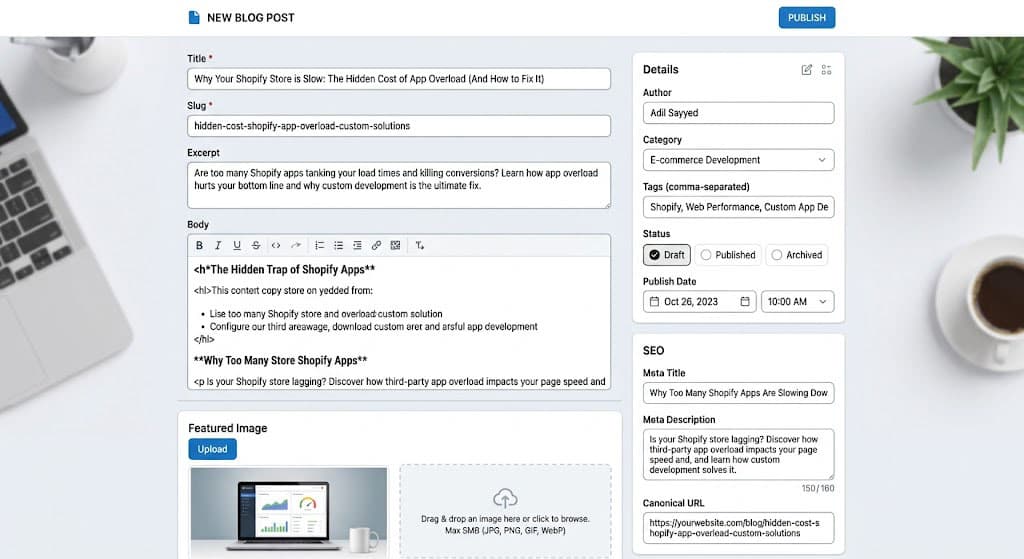
Task: Select the Draft status option
Action: pyautogui.click(x=667, y=255)
